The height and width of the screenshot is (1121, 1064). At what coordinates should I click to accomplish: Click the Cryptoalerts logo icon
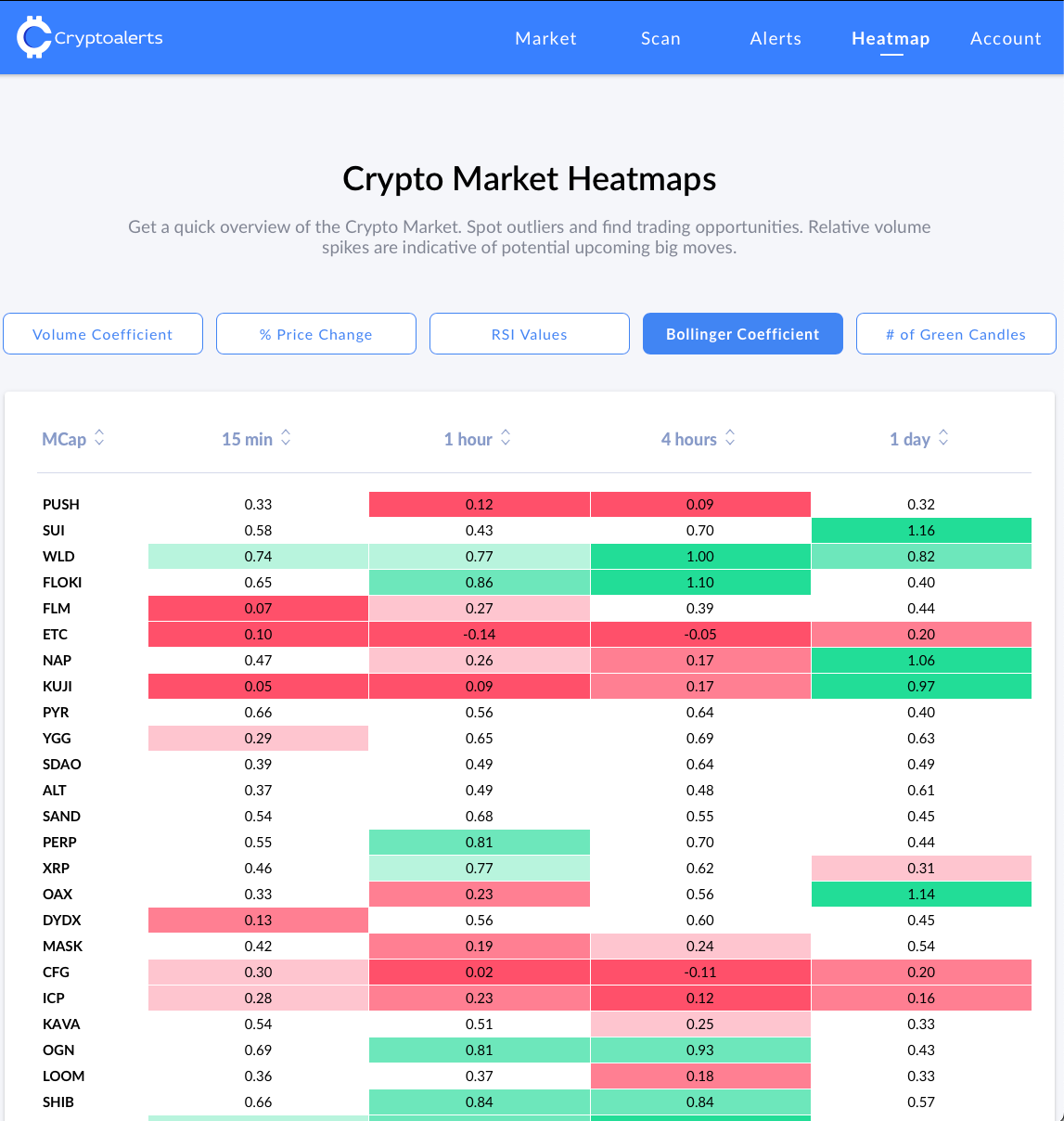pos(33,37)
